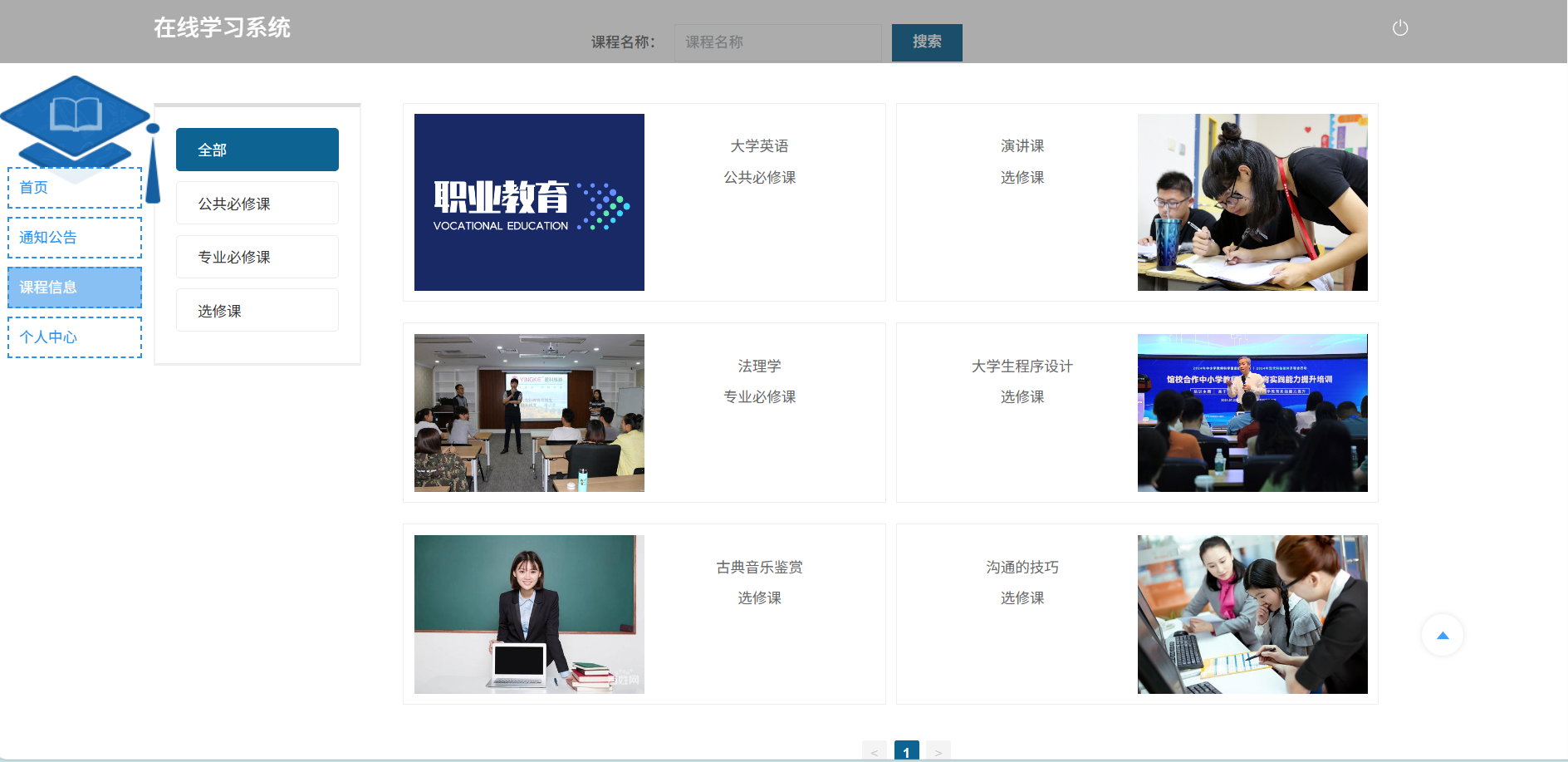This screenshot has height=762, width=1568.
Task: Filter by 公共必修课 category
Action: (257, 204)
